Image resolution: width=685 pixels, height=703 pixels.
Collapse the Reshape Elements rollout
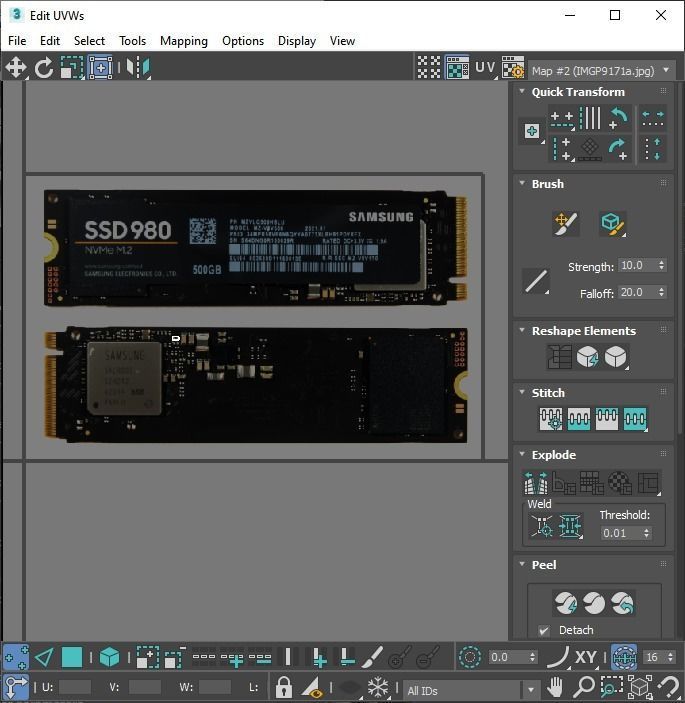tap(522, 330)
